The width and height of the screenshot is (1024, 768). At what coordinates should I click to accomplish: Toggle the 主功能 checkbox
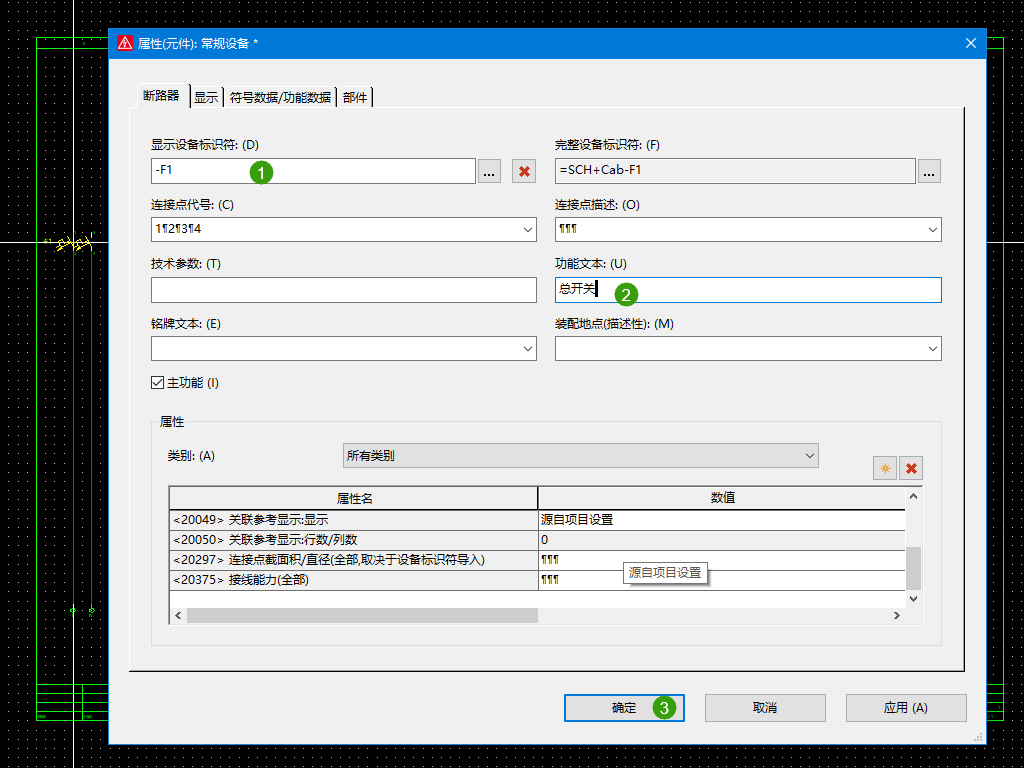coord(157,383)
